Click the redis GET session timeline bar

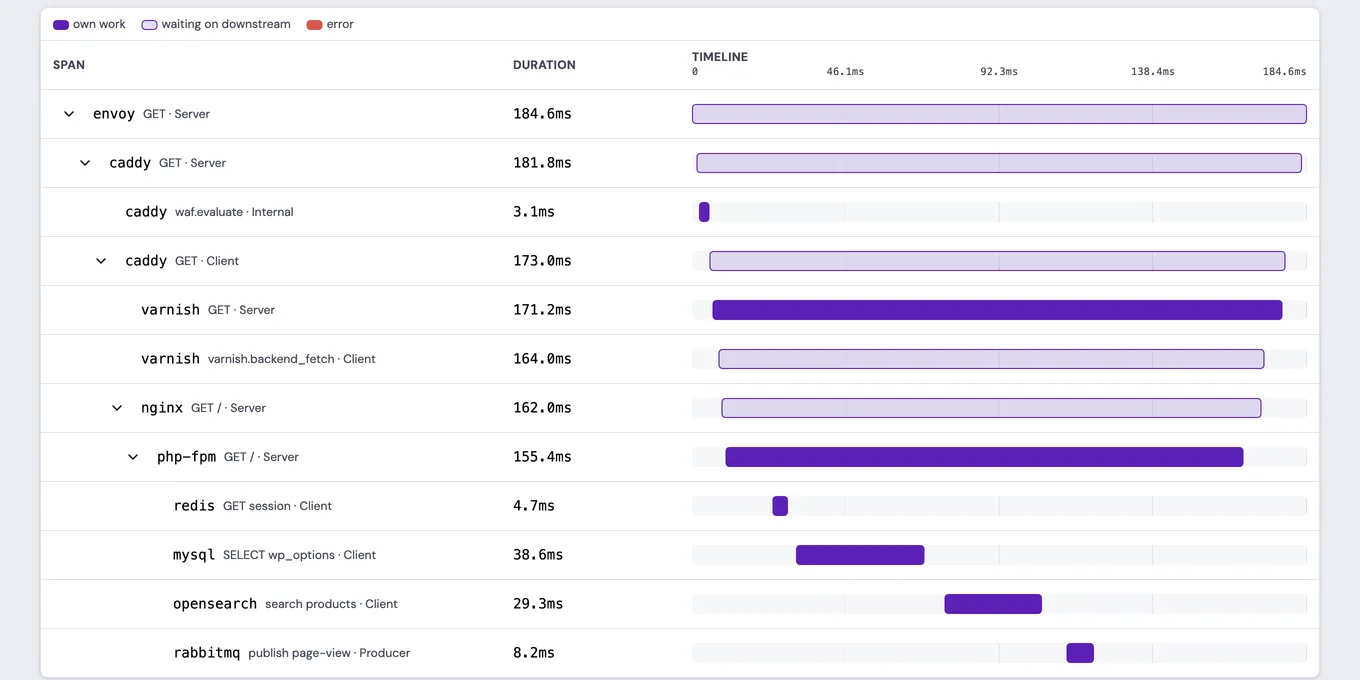tap(780, 506)
